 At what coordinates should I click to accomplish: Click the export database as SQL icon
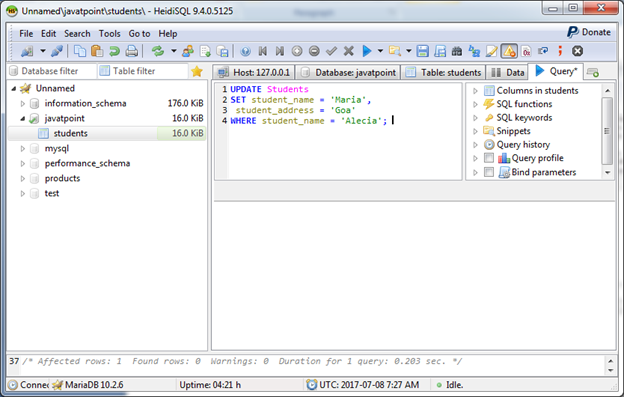pos(222,51)
